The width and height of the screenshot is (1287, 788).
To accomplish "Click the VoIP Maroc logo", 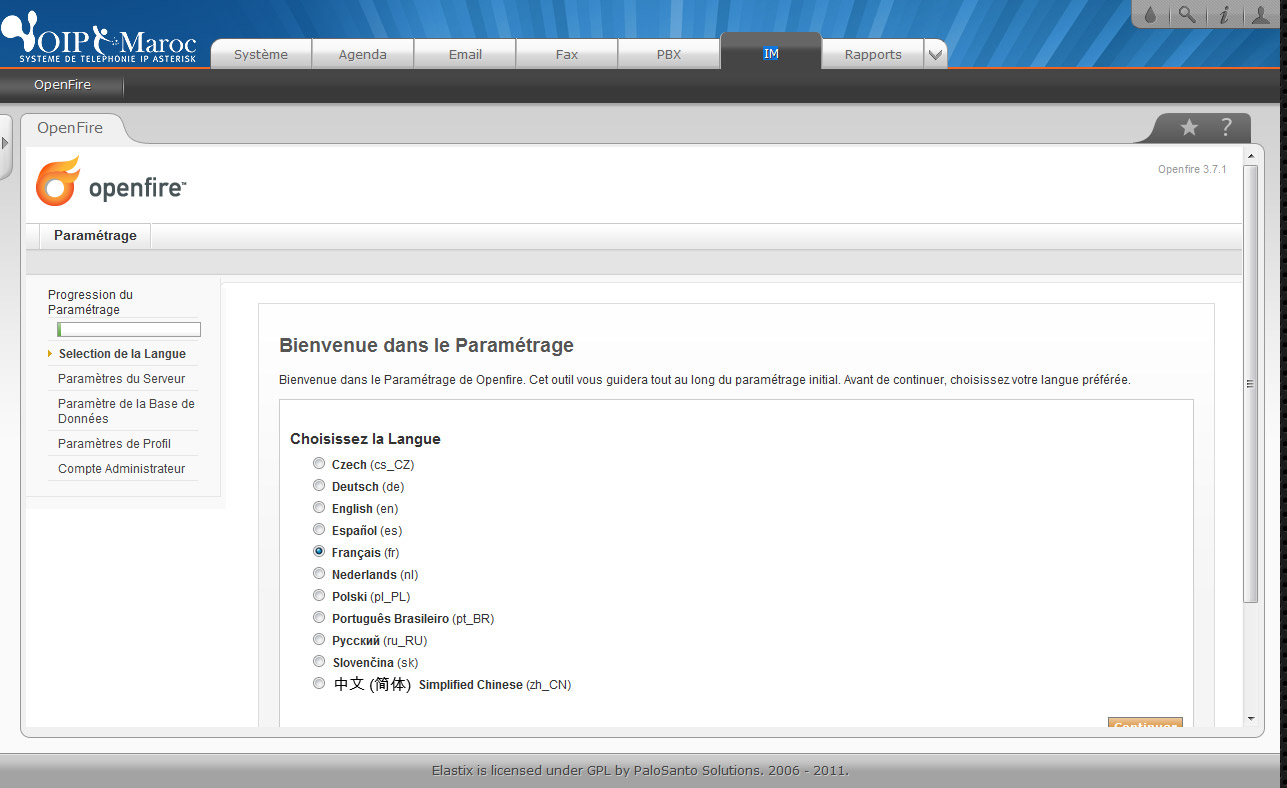I will (99, 41).
